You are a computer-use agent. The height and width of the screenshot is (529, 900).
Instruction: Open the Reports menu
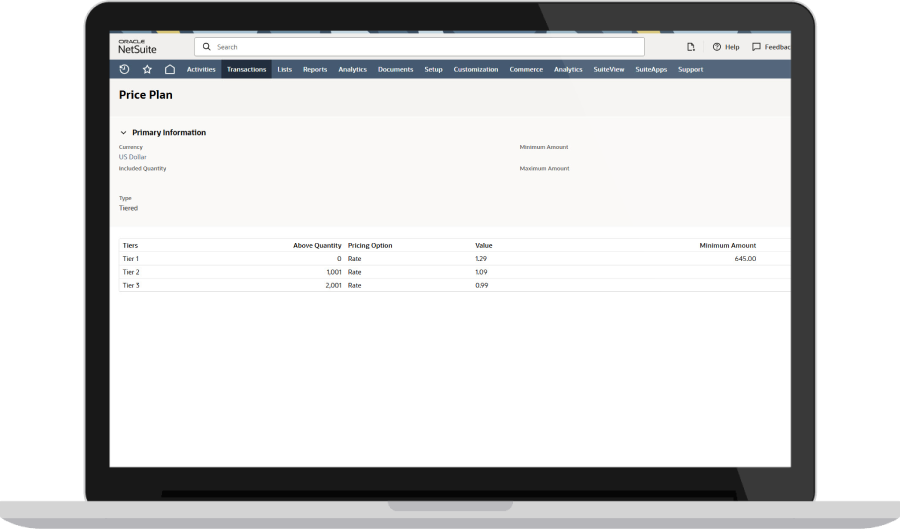[x=315, y=70]
